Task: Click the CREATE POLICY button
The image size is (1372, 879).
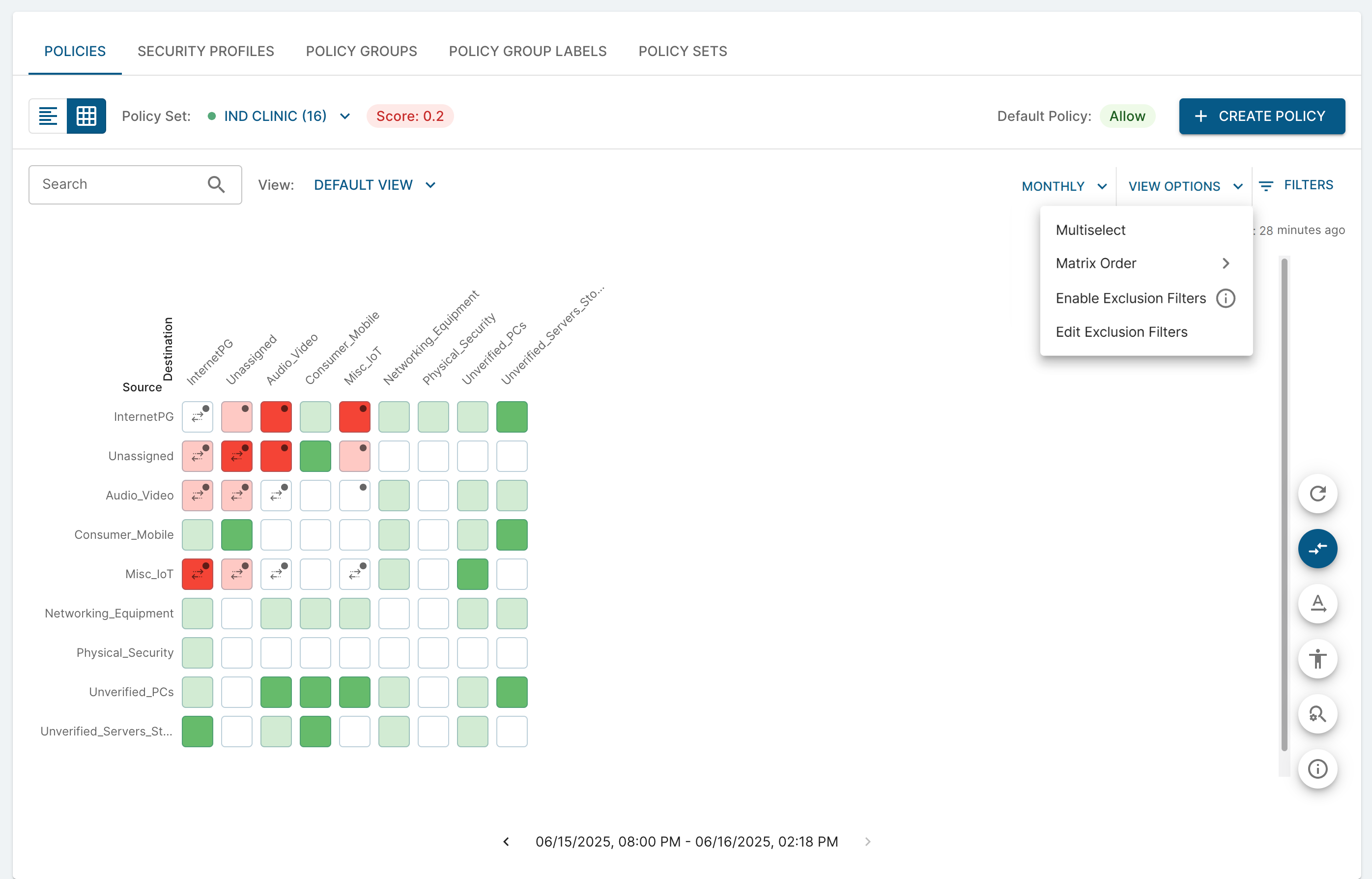Action: 1261,116
